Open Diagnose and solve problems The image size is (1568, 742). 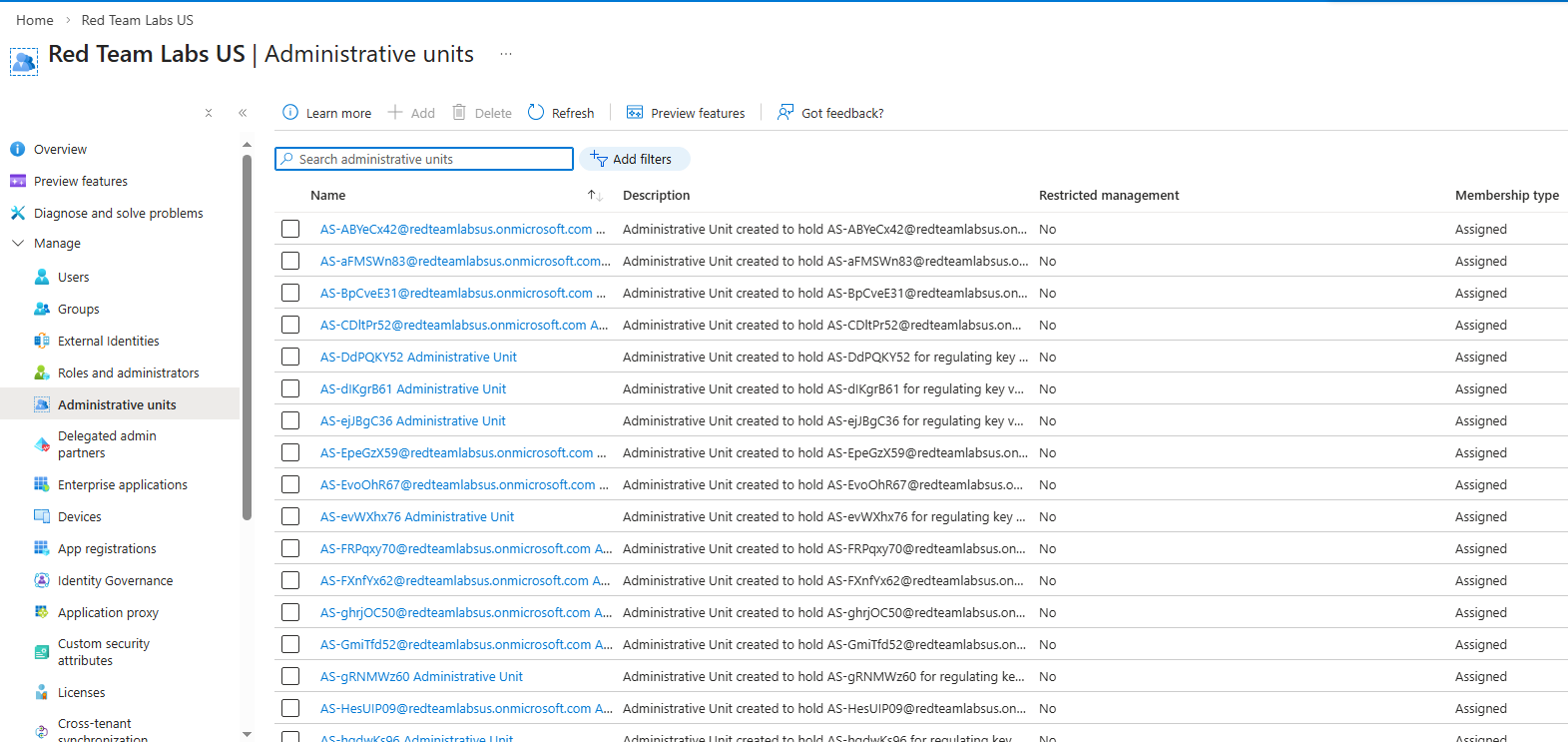click(x=118, y=214)
